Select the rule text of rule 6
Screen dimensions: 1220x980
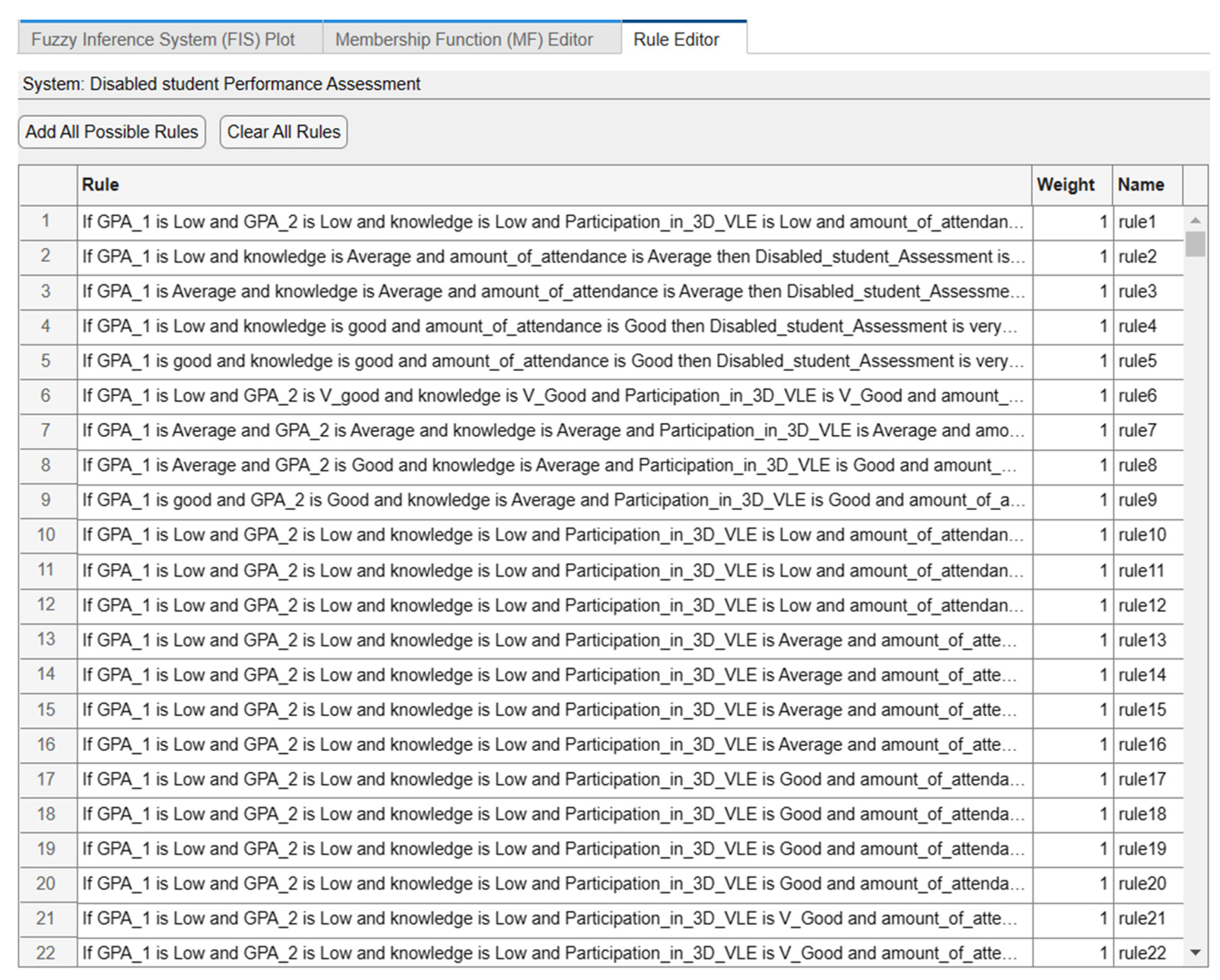(x=552, y=396)
